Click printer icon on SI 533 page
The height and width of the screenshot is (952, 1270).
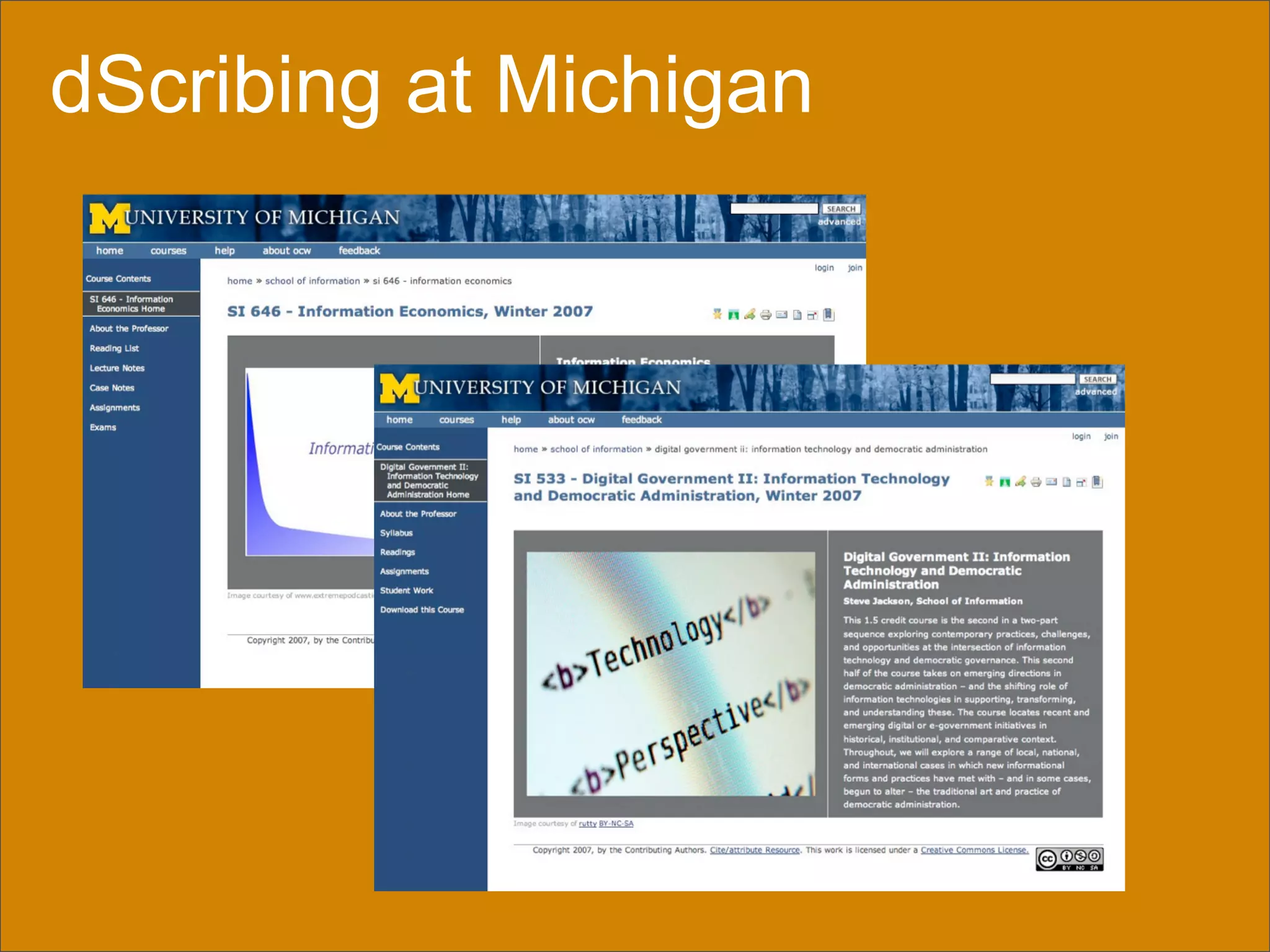pos(1036,482)
